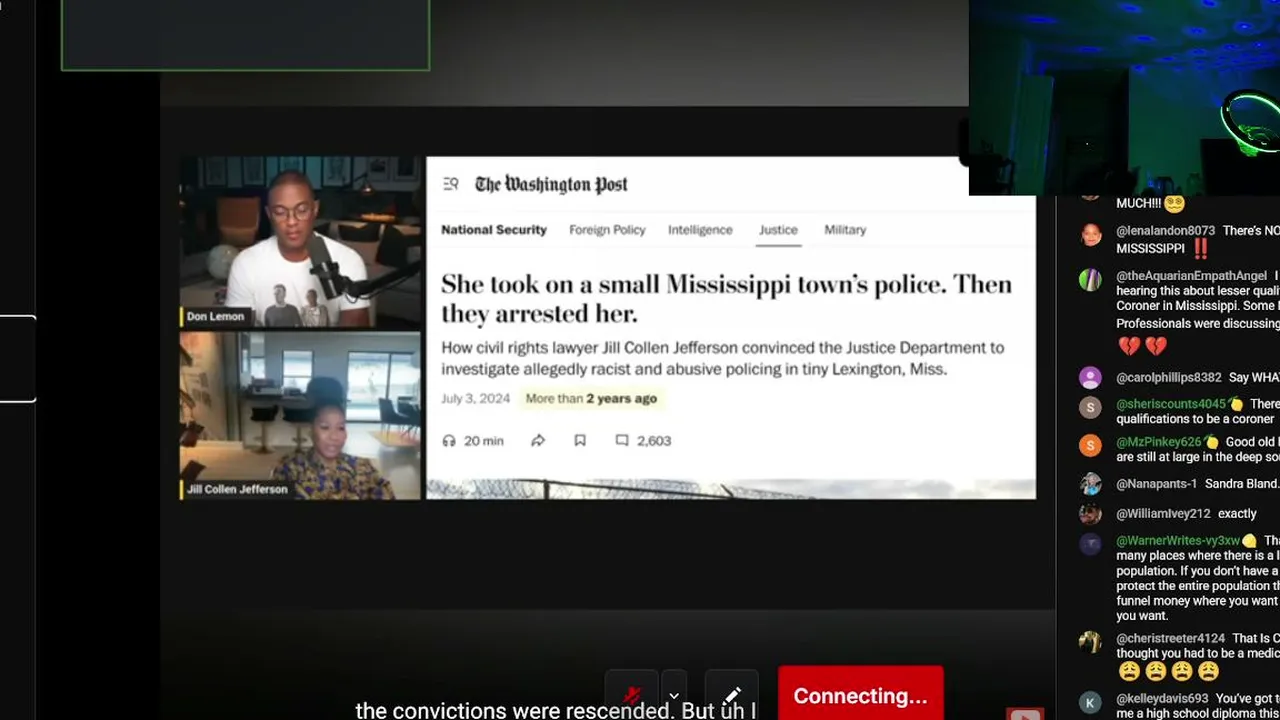Share the Washington Post article

pos(538,441)
